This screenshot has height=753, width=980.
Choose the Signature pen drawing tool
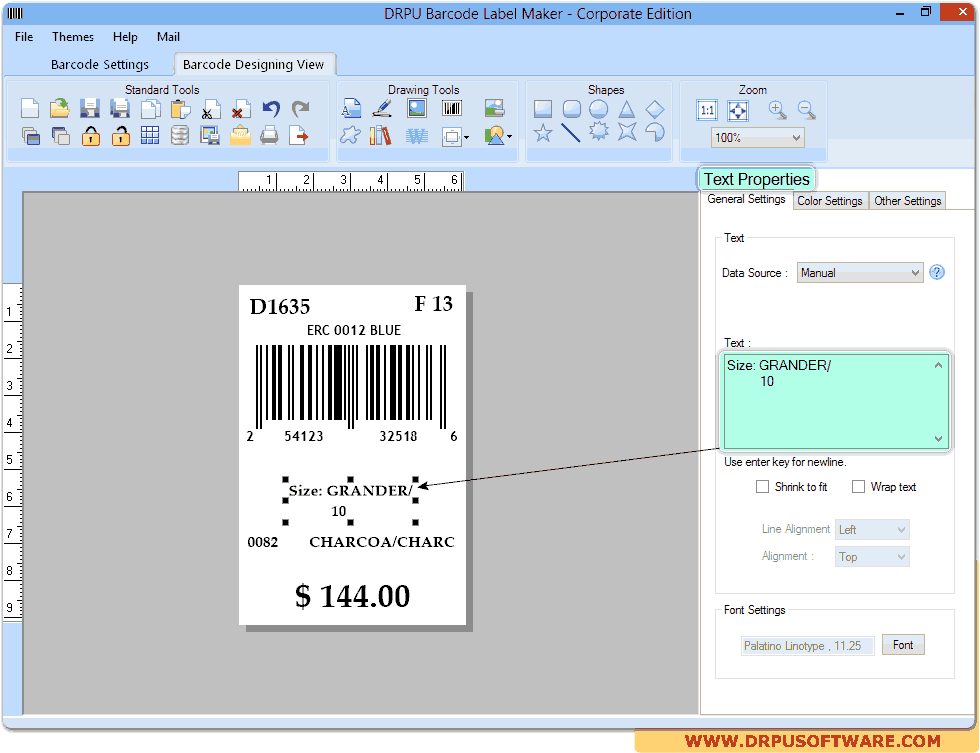coord(382,109)
